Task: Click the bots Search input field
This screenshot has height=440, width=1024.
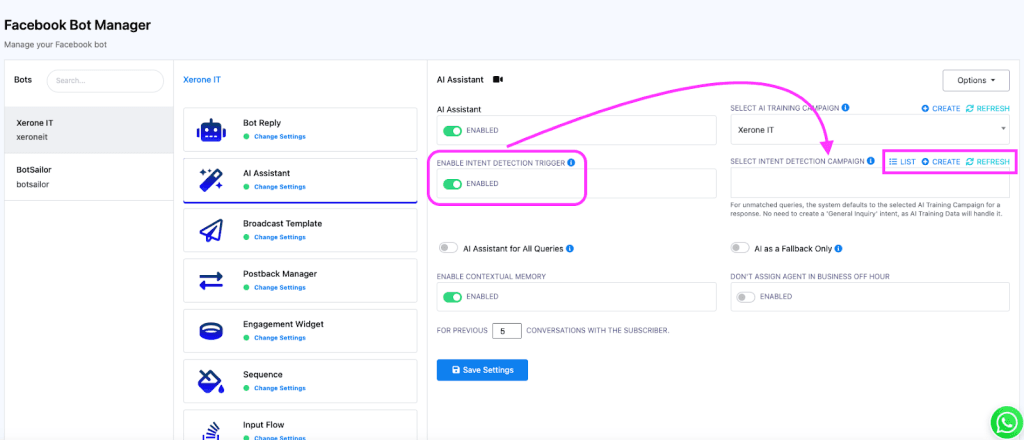Action: point(105,80)
